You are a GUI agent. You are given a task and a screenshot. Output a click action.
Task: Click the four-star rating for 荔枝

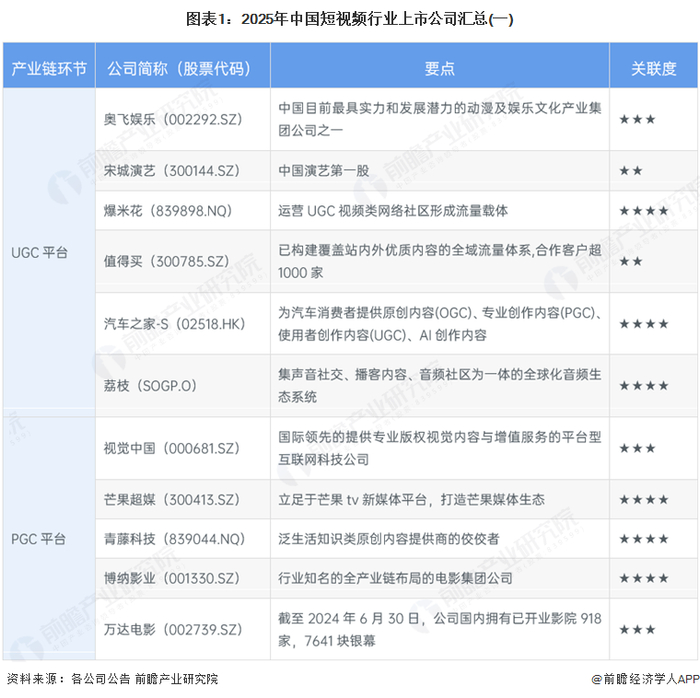click(x=644, y=385)
